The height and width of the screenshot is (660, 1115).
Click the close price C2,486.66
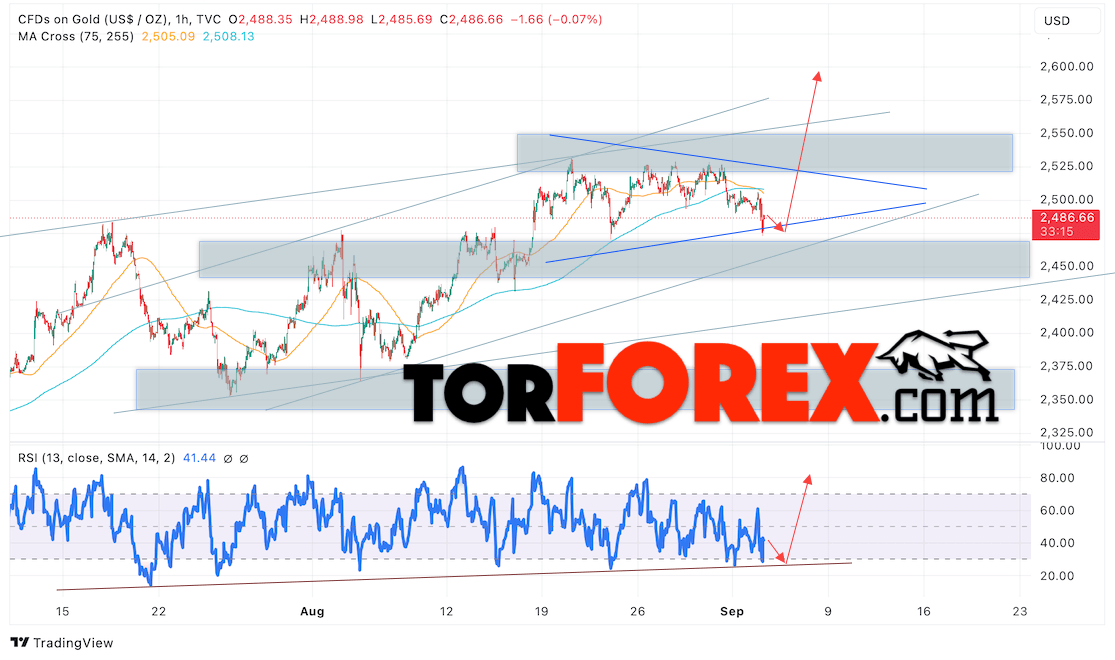(x=471, y=20)
